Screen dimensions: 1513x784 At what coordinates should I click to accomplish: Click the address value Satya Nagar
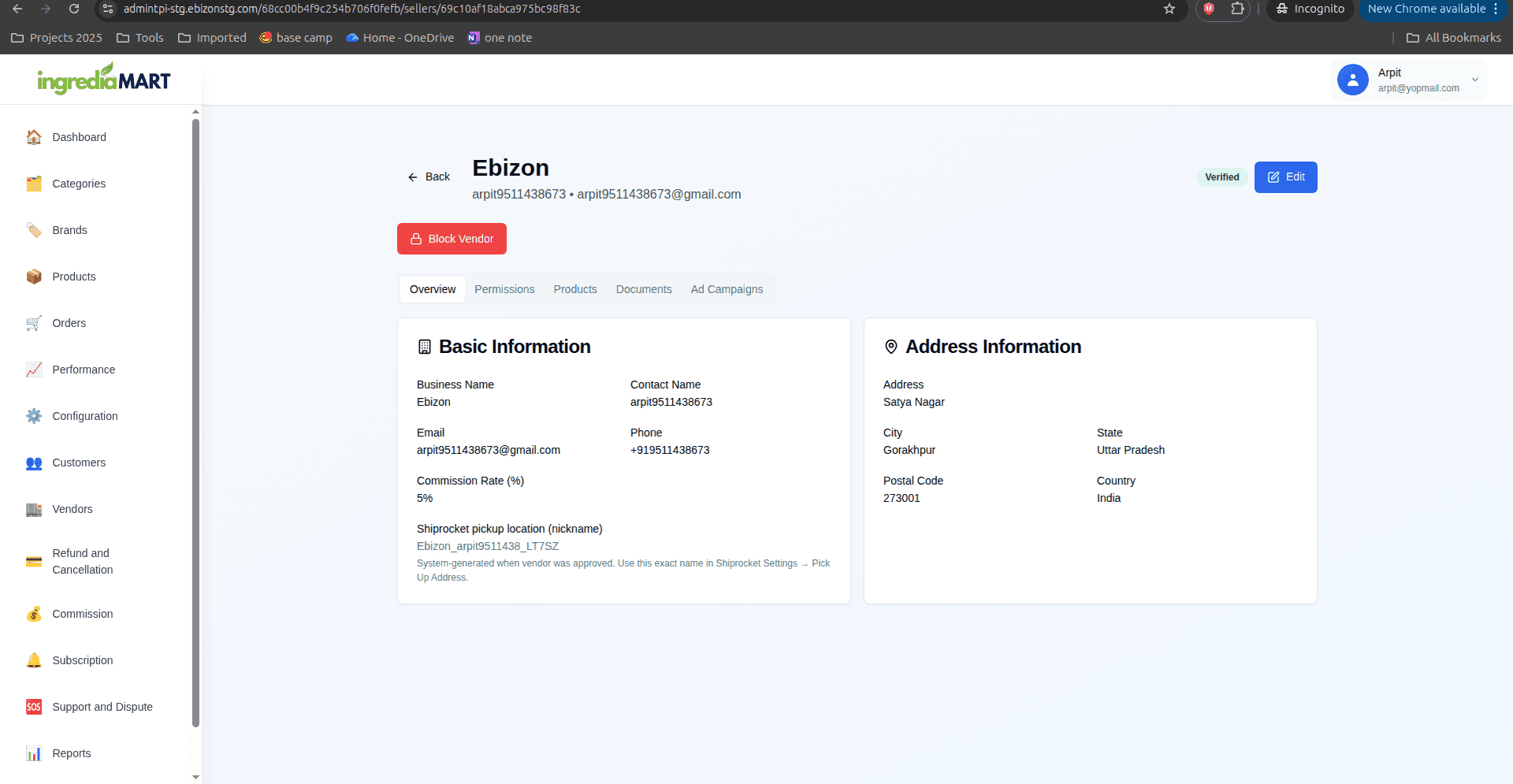[x=914, y=402]
